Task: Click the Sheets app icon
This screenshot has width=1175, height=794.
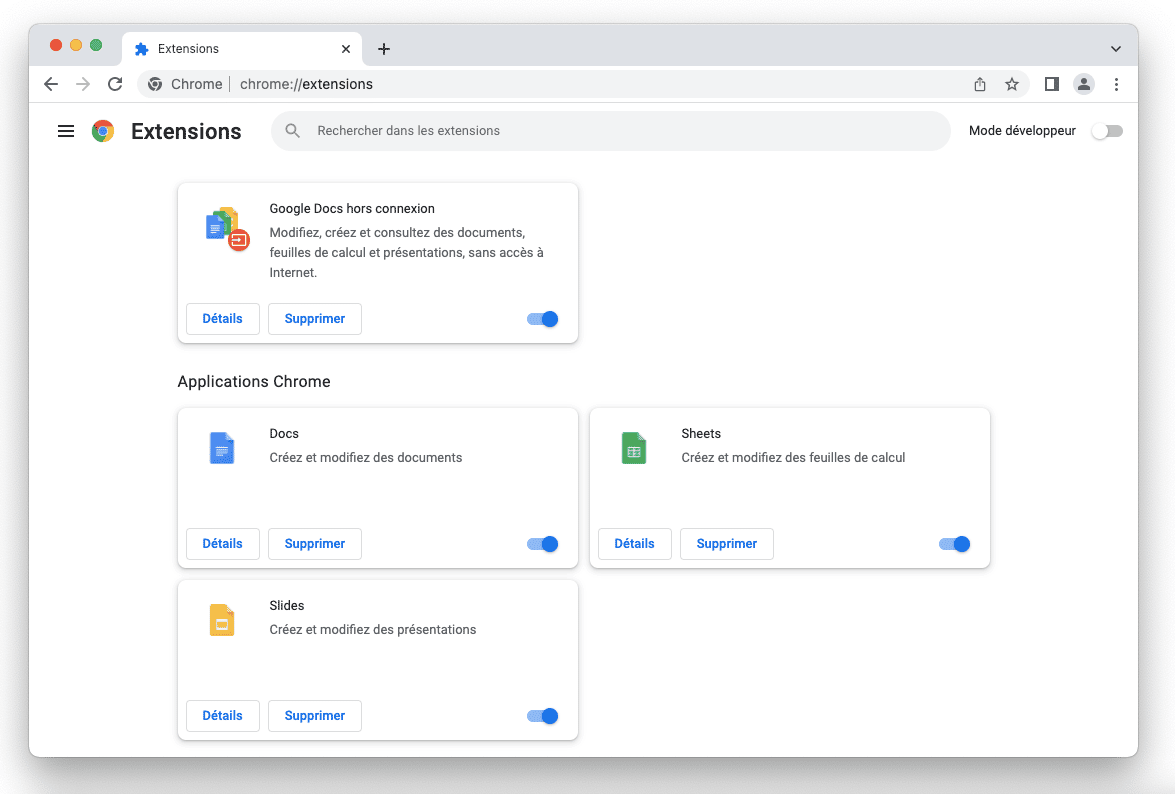Action: [x=634, y=448]
